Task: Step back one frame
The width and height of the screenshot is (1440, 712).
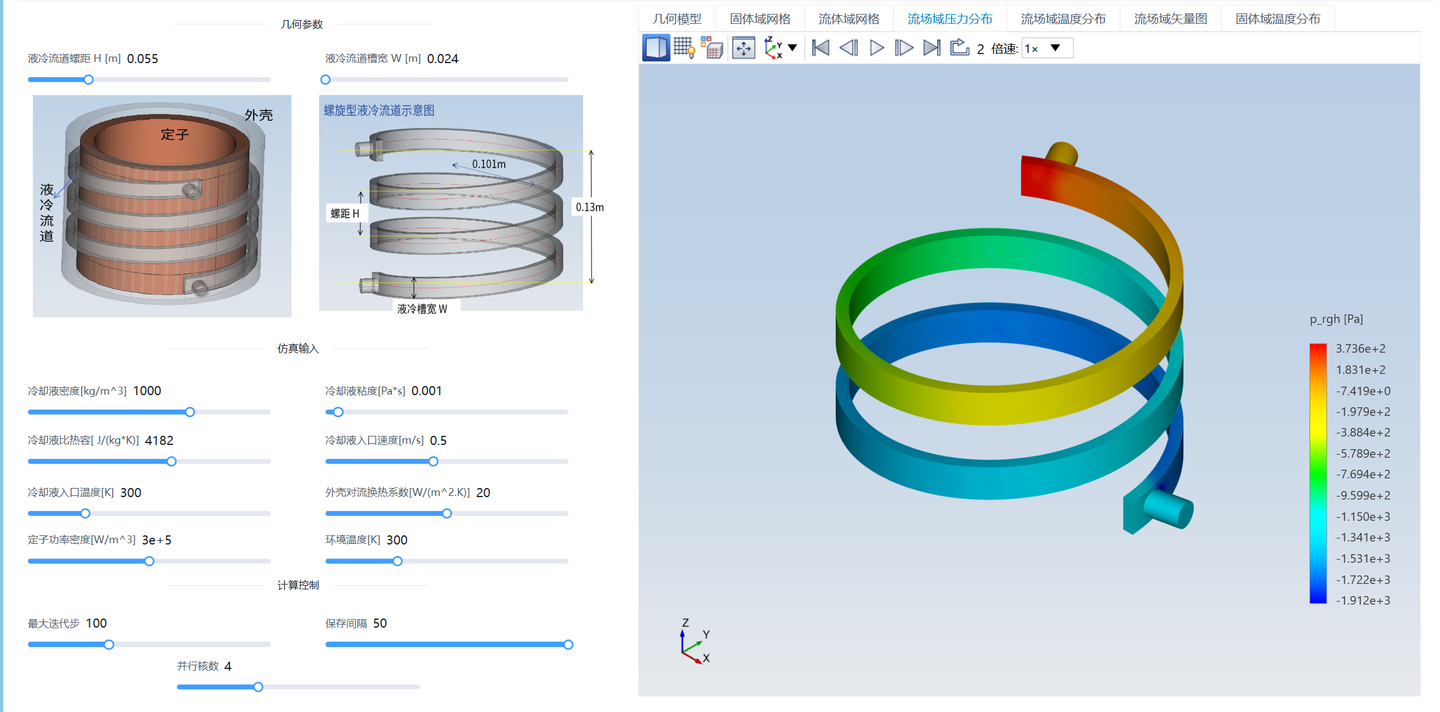Action: coord(849,48)
